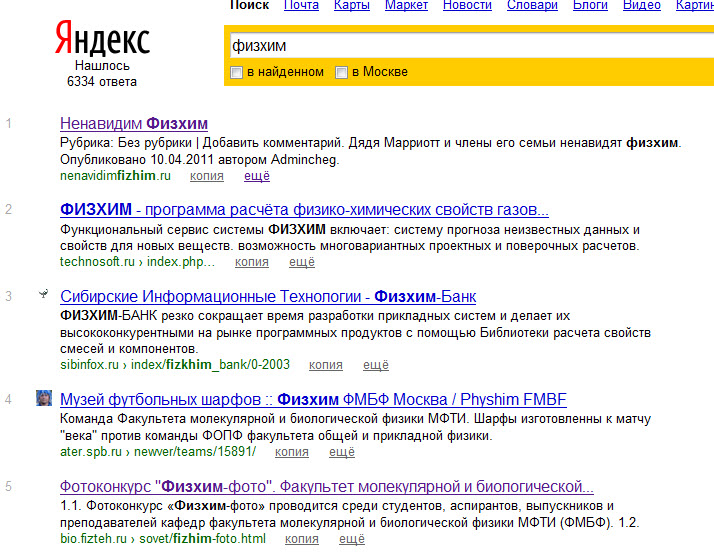The width and height of the screenshot is (714, 556).
Task: Go to Карты tab
Action: pyautogui.click(x=352, y=5)
